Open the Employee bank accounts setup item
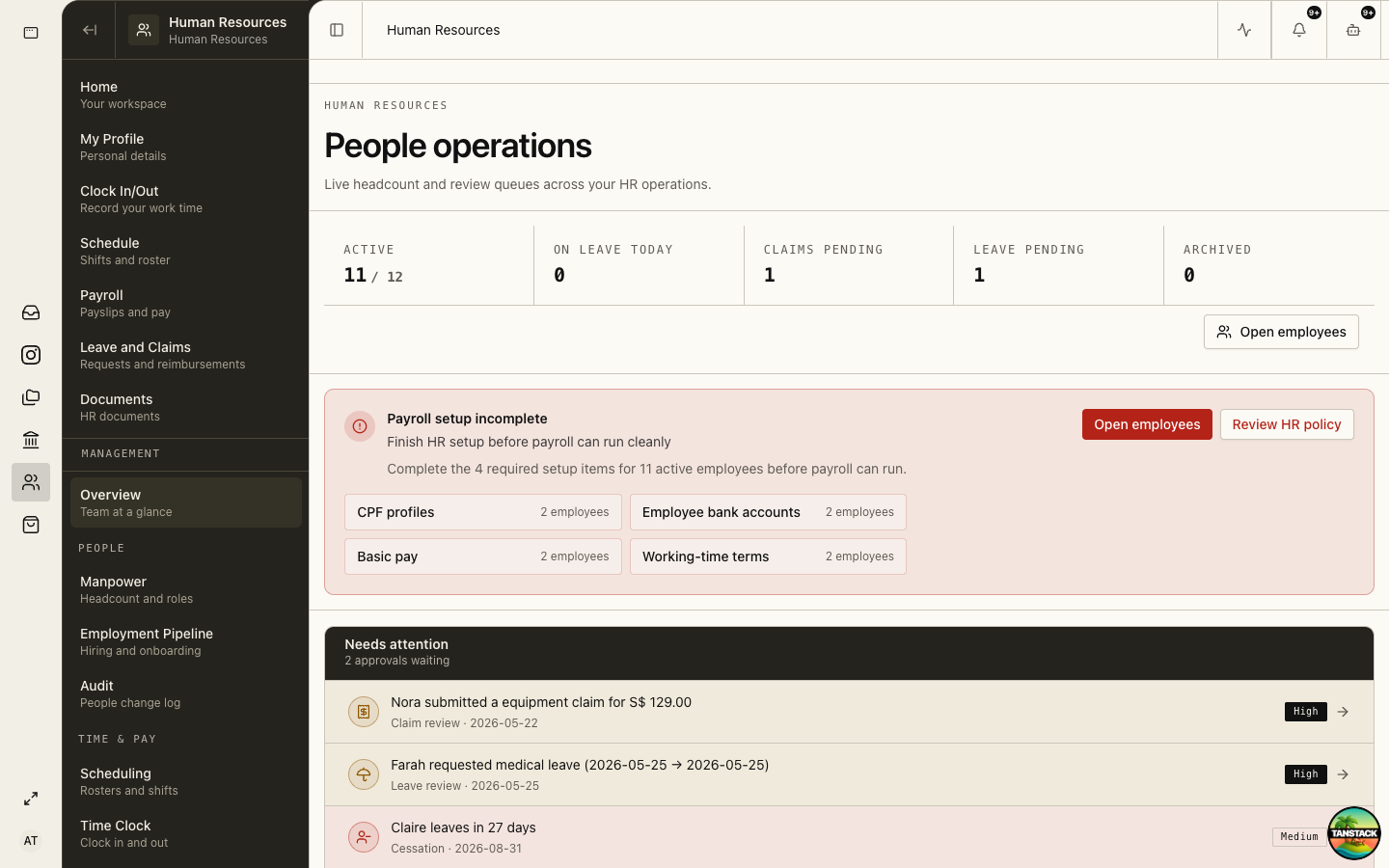Image resolution: width=1389 pixels, height=868 pixels. click(x=768, y=512)
